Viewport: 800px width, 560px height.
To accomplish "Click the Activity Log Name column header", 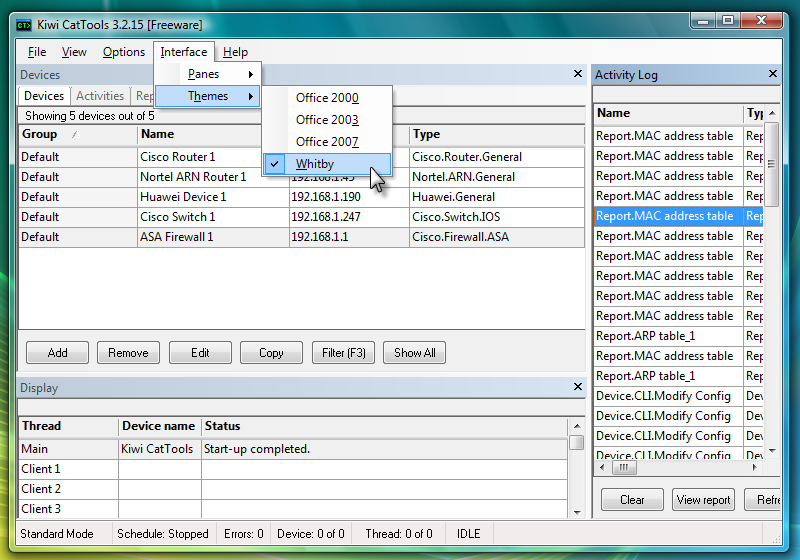I will (x=668, y=113).
